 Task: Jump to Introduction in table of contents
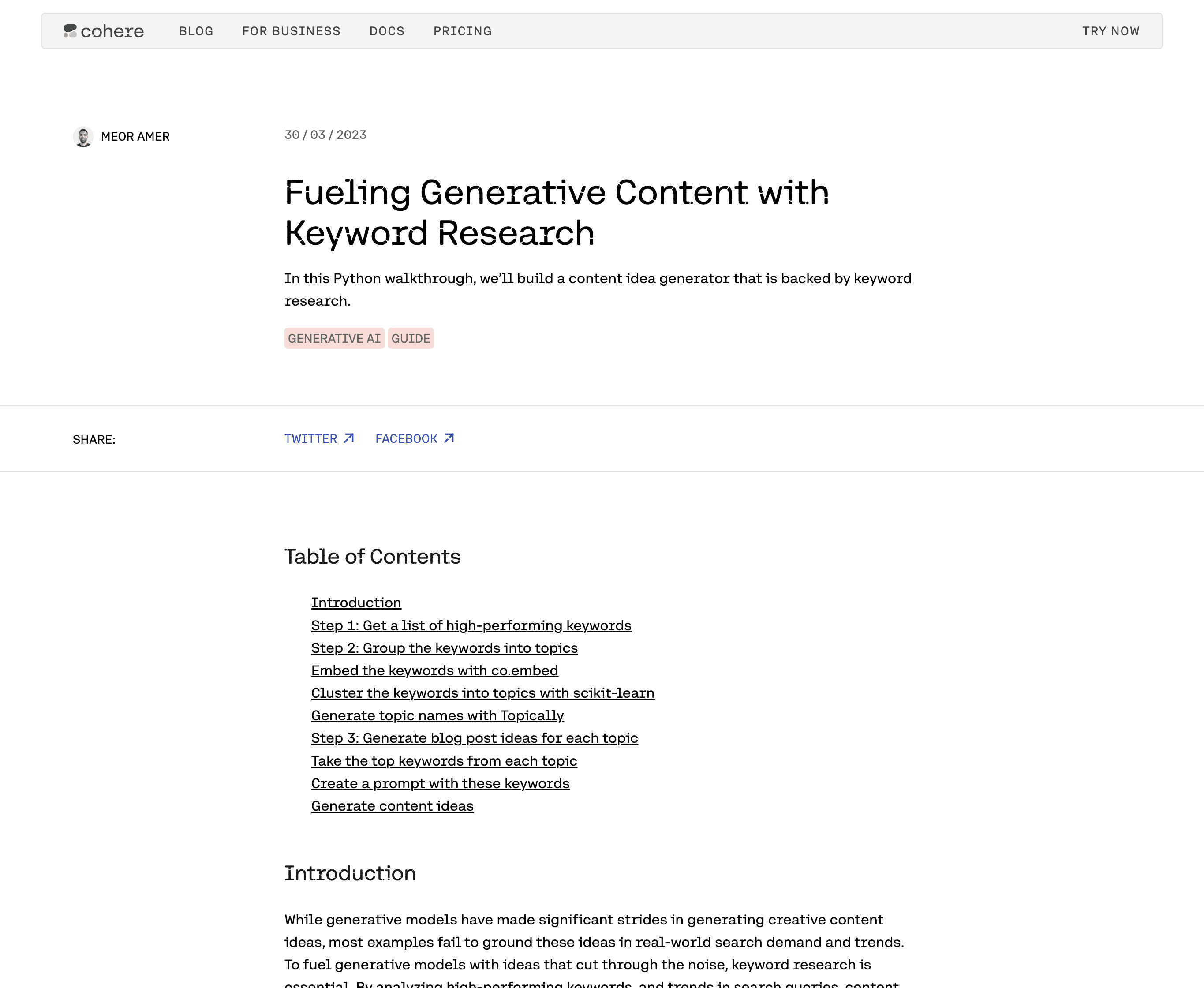pyautogui.click(x=356, y=602)
